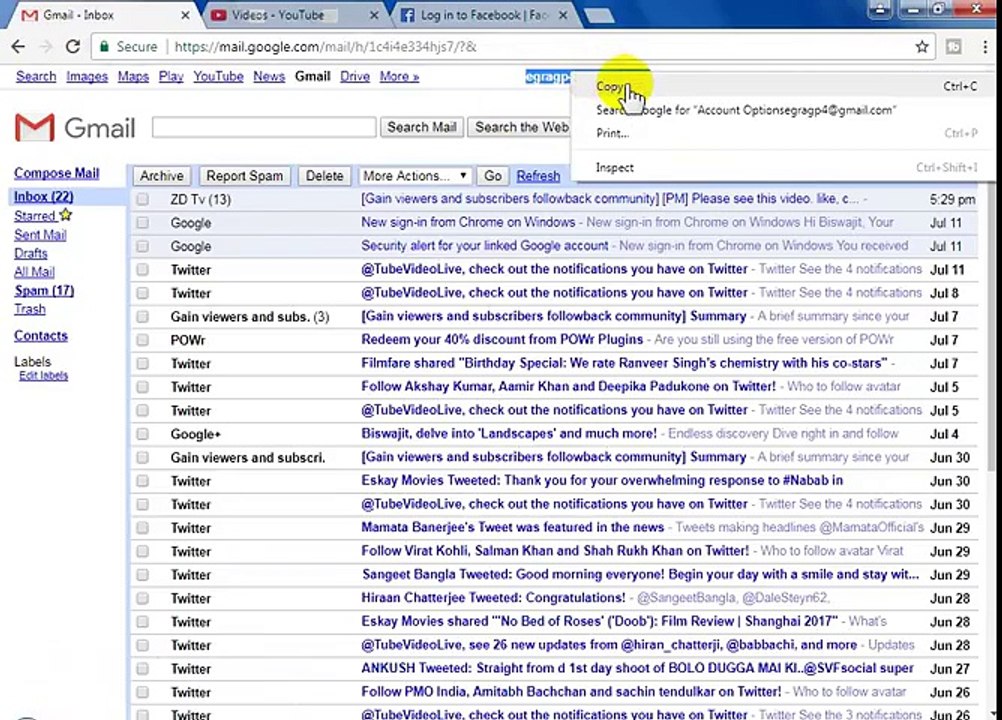Click the yellow star next to Starred
Screen dimensions: 1002x720
point(66,215)
